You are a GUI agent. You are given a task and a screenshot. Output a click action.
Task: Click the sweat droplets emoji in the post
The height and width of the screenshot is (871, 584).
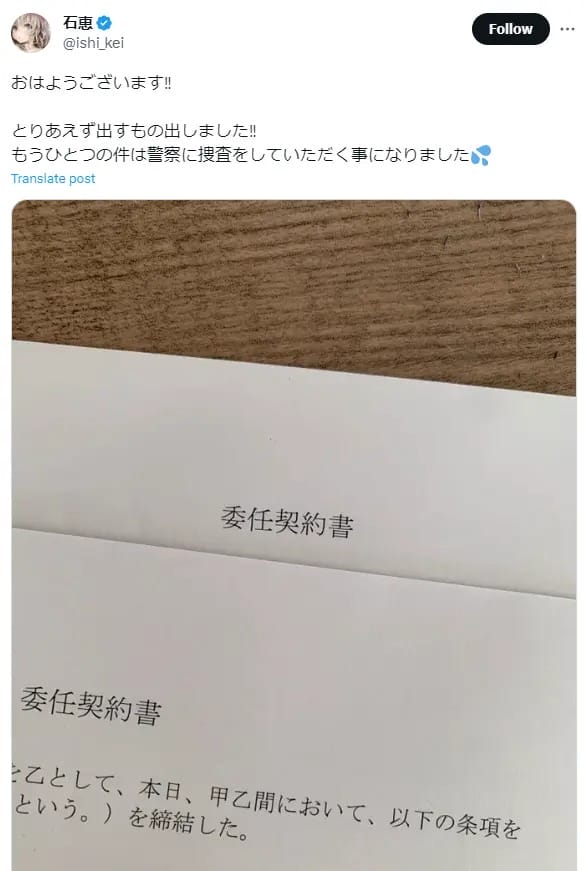coord(481,155)
